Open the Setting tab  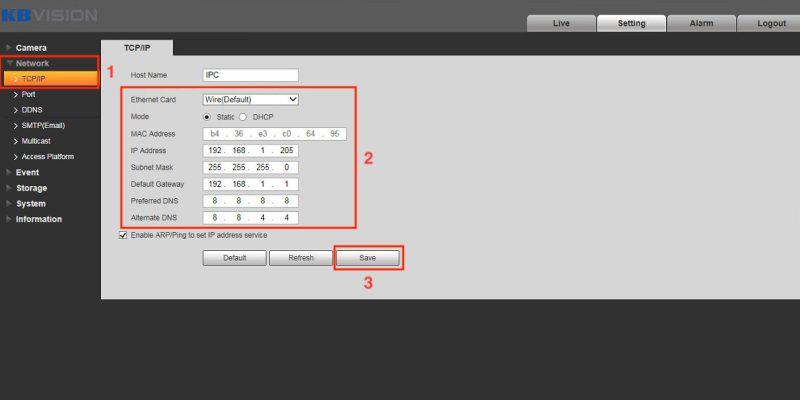pyautogui.click(x=631, y=23)
